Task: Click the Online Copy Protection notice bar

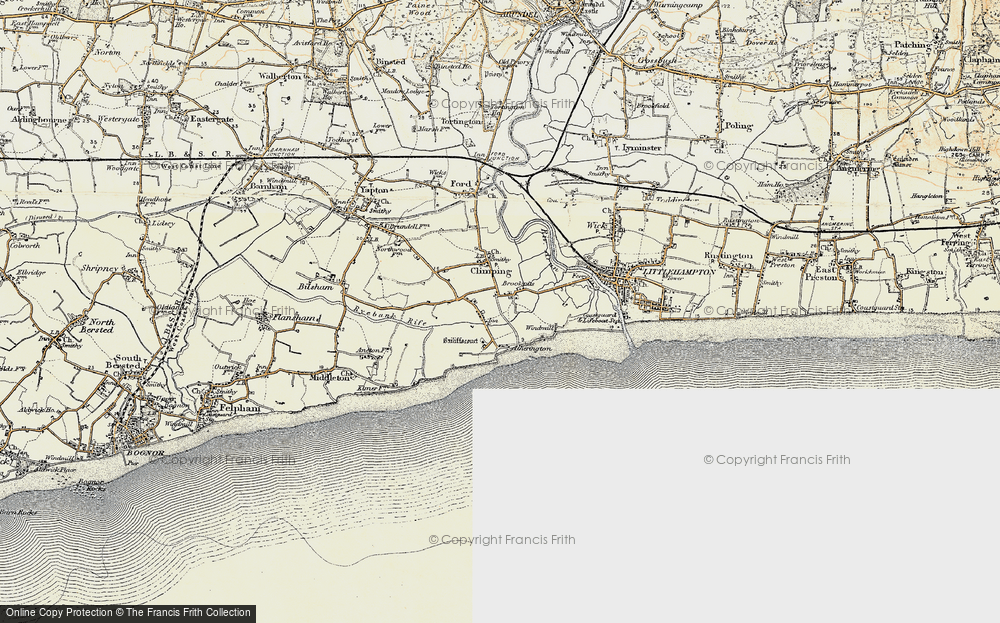Action: [128, 613]
